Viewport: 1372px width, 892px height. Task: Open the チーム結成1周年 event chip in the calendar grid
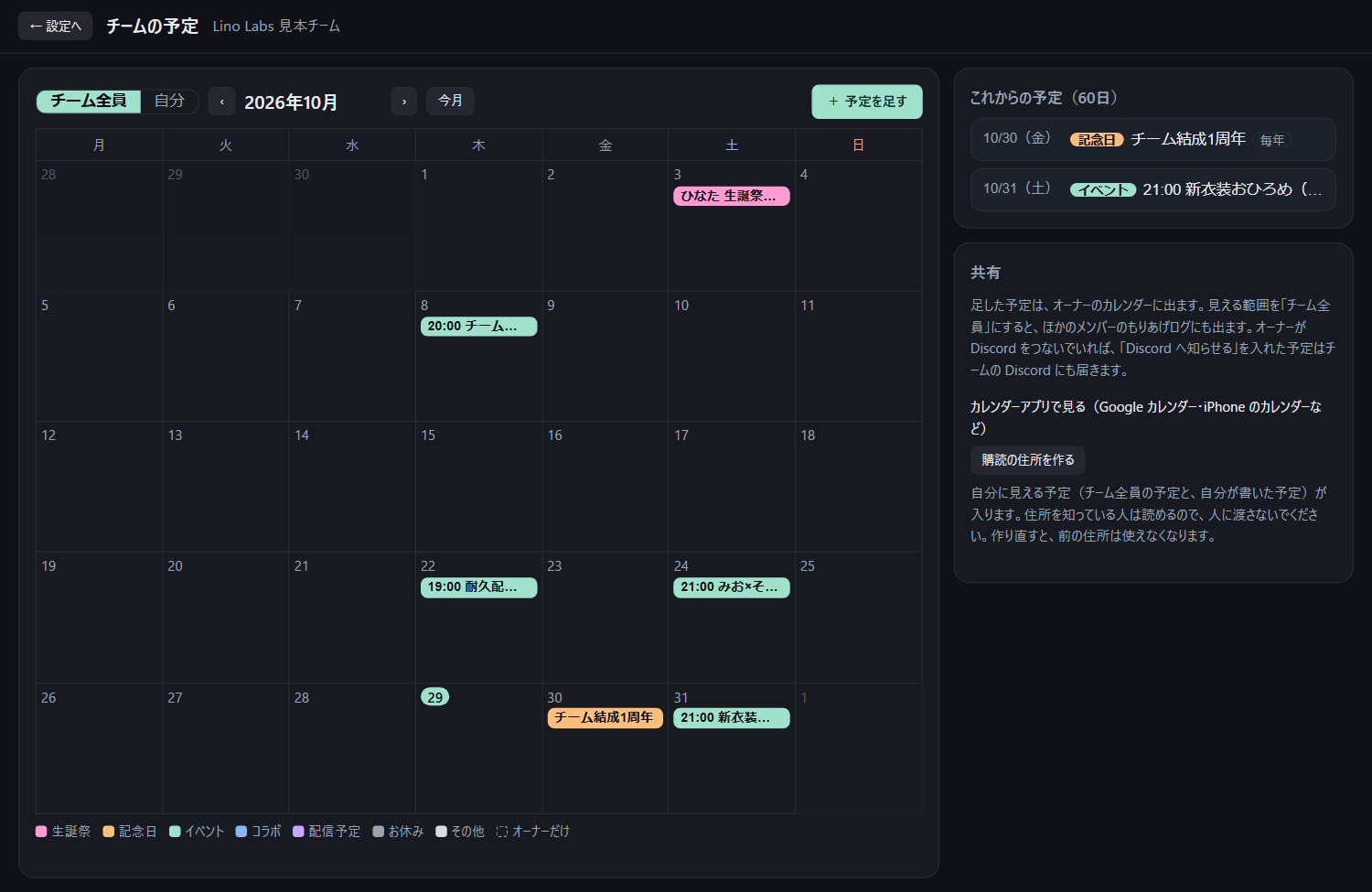coord(605,718)
